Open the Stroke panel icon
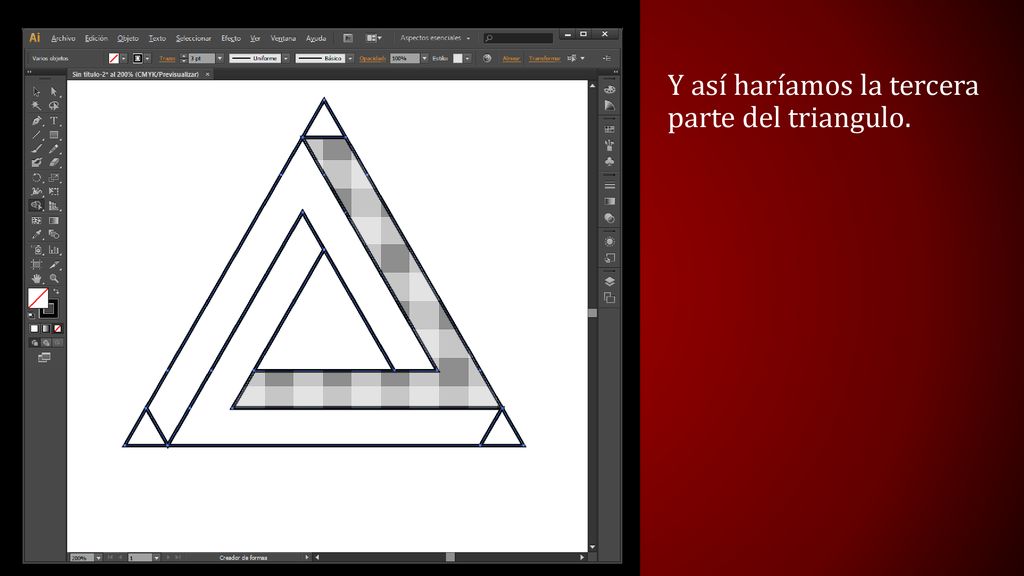The height and width of the screenshot is (576, 1024). tap(609, 185)
